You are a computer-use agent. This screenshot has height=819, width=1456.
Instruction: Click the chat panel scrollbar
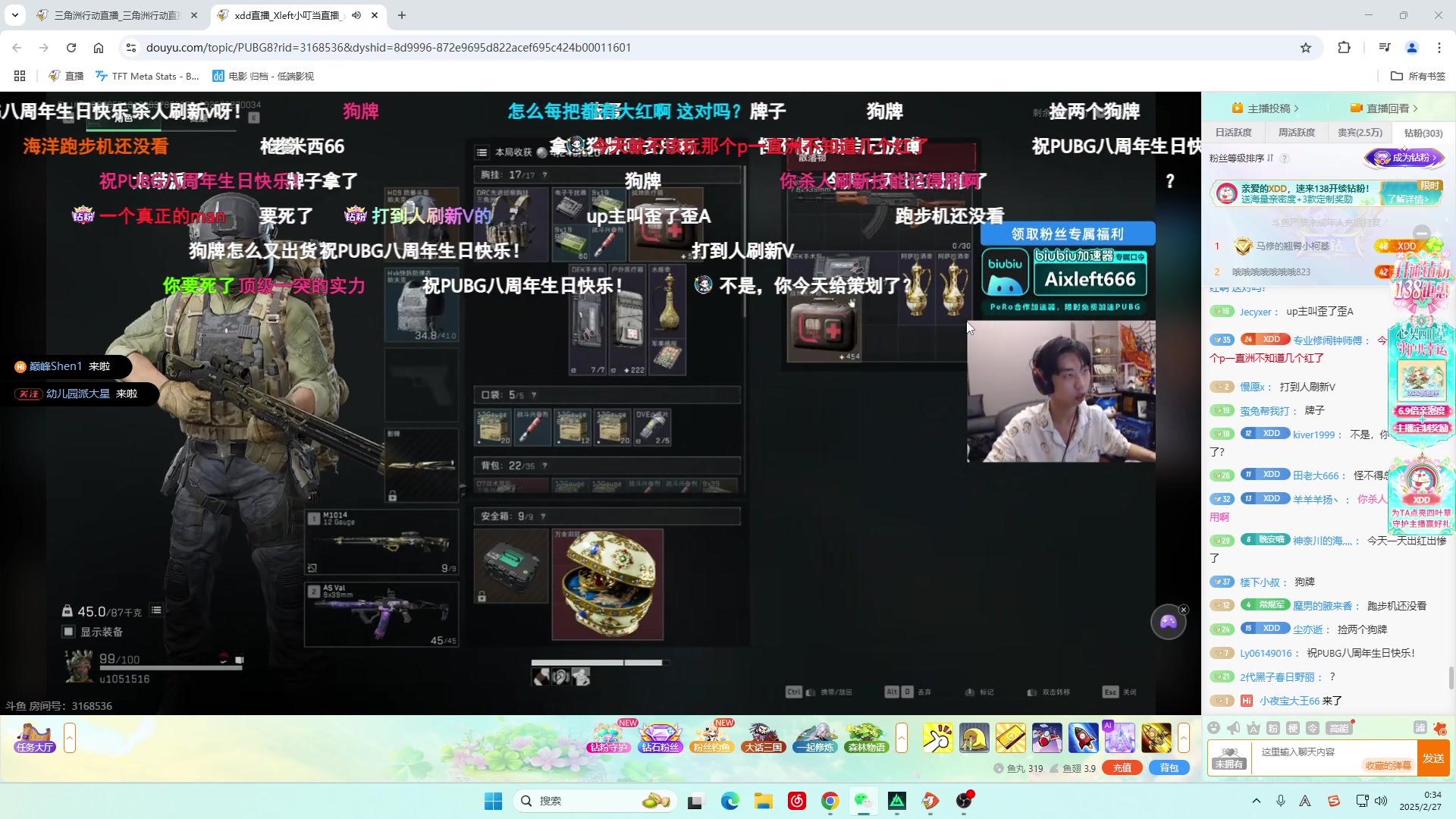pos(1451,679)
